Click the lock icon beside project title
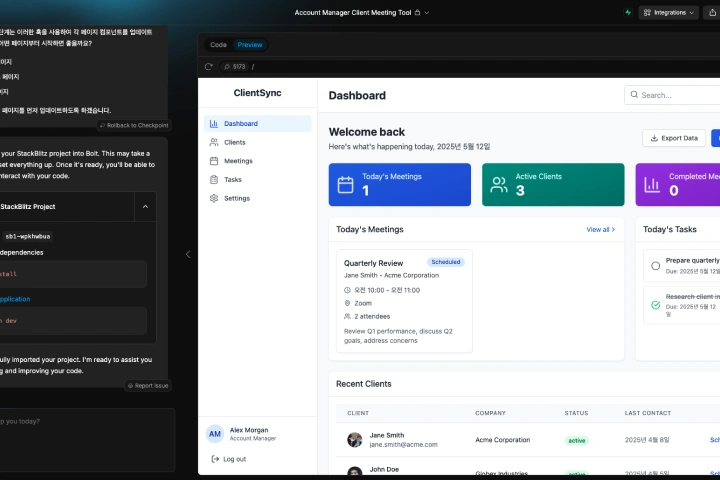This screenshot has height=480, width=720. click(417, 12)
